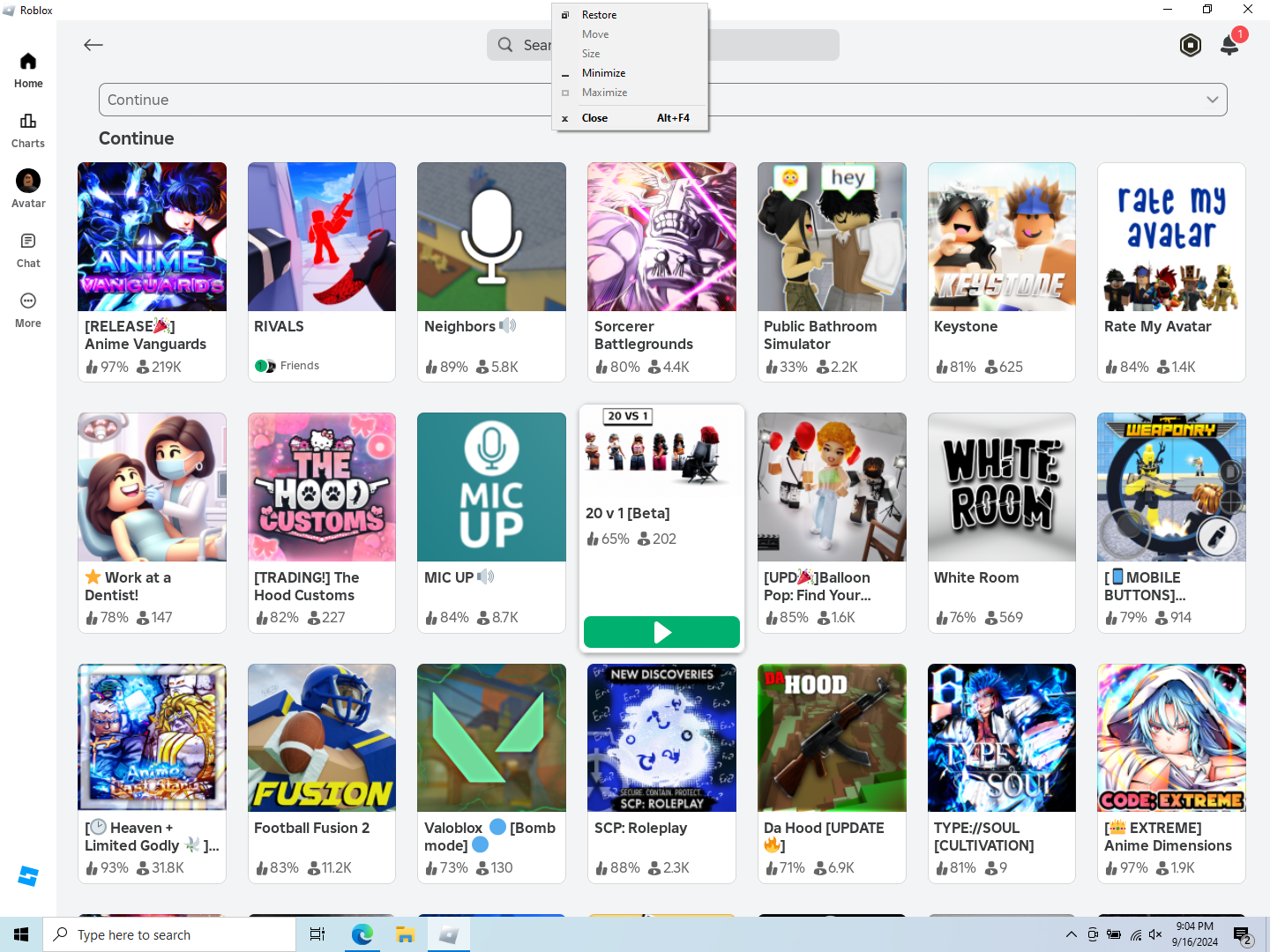Viewport: 1270px width, 952px height.
Task: Open volume control in the system tray
Action: coord(1155,934)
